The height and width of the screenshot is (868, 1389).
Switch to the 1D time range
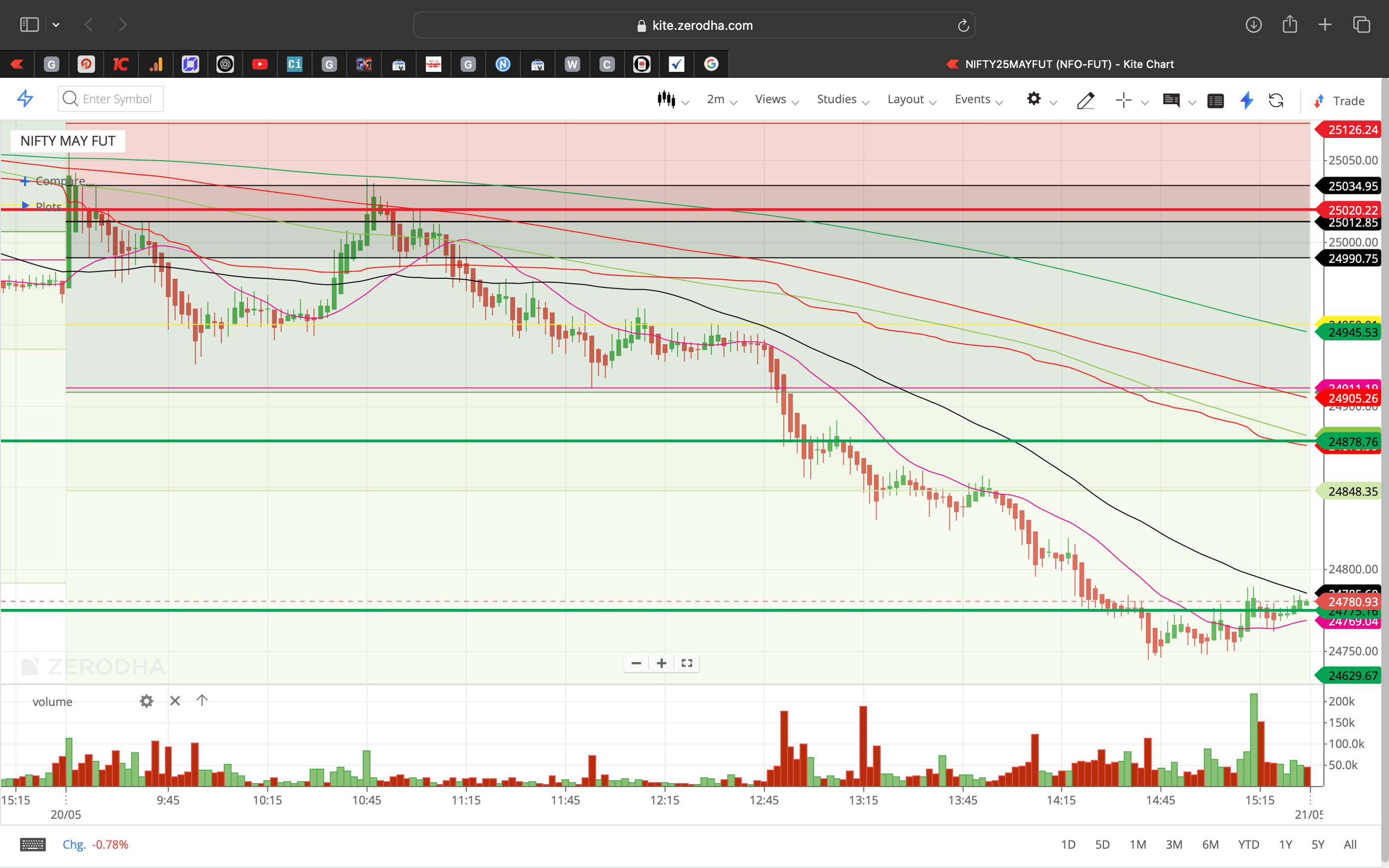1069,844
